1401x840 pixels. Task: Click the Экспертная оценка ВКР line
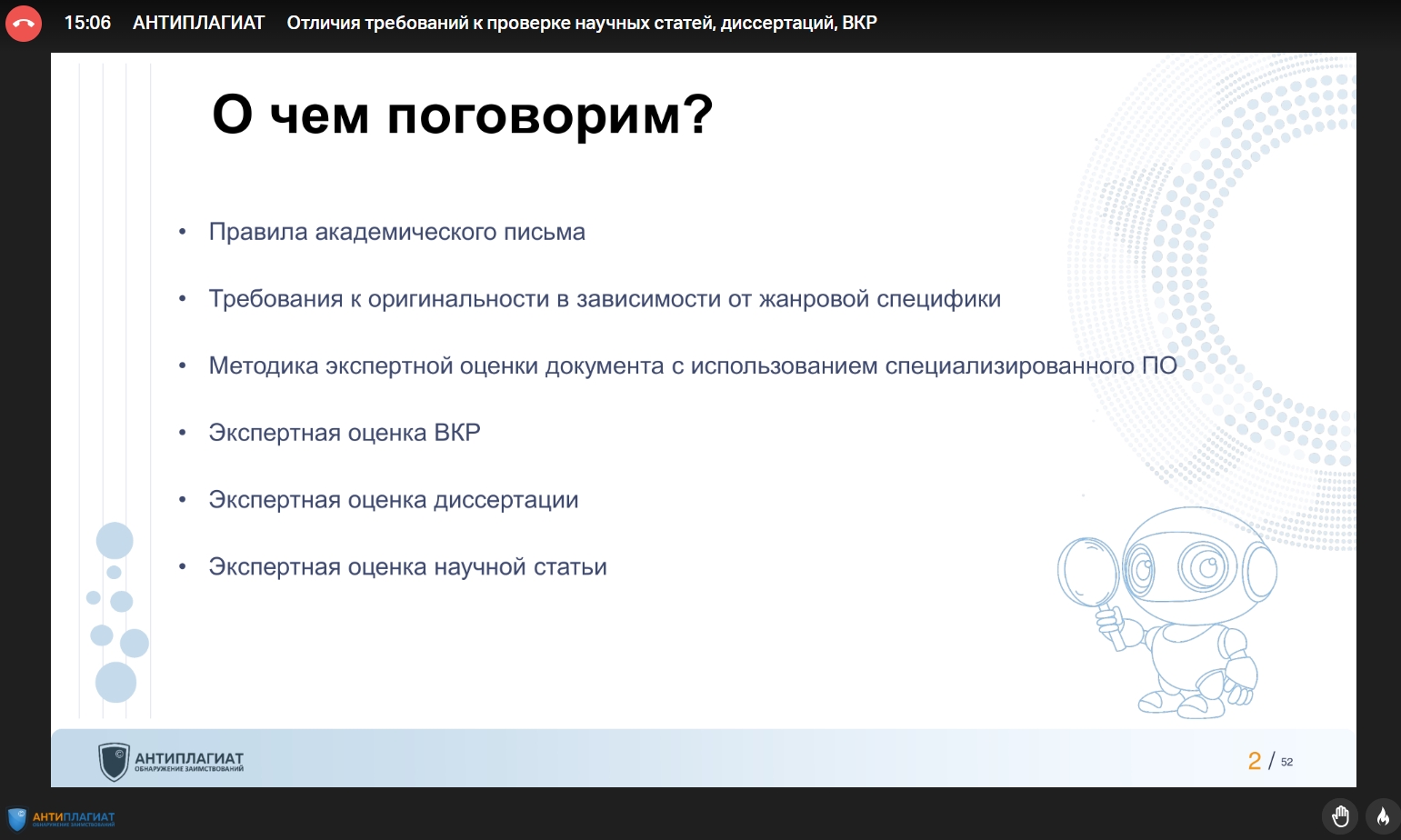345,433
